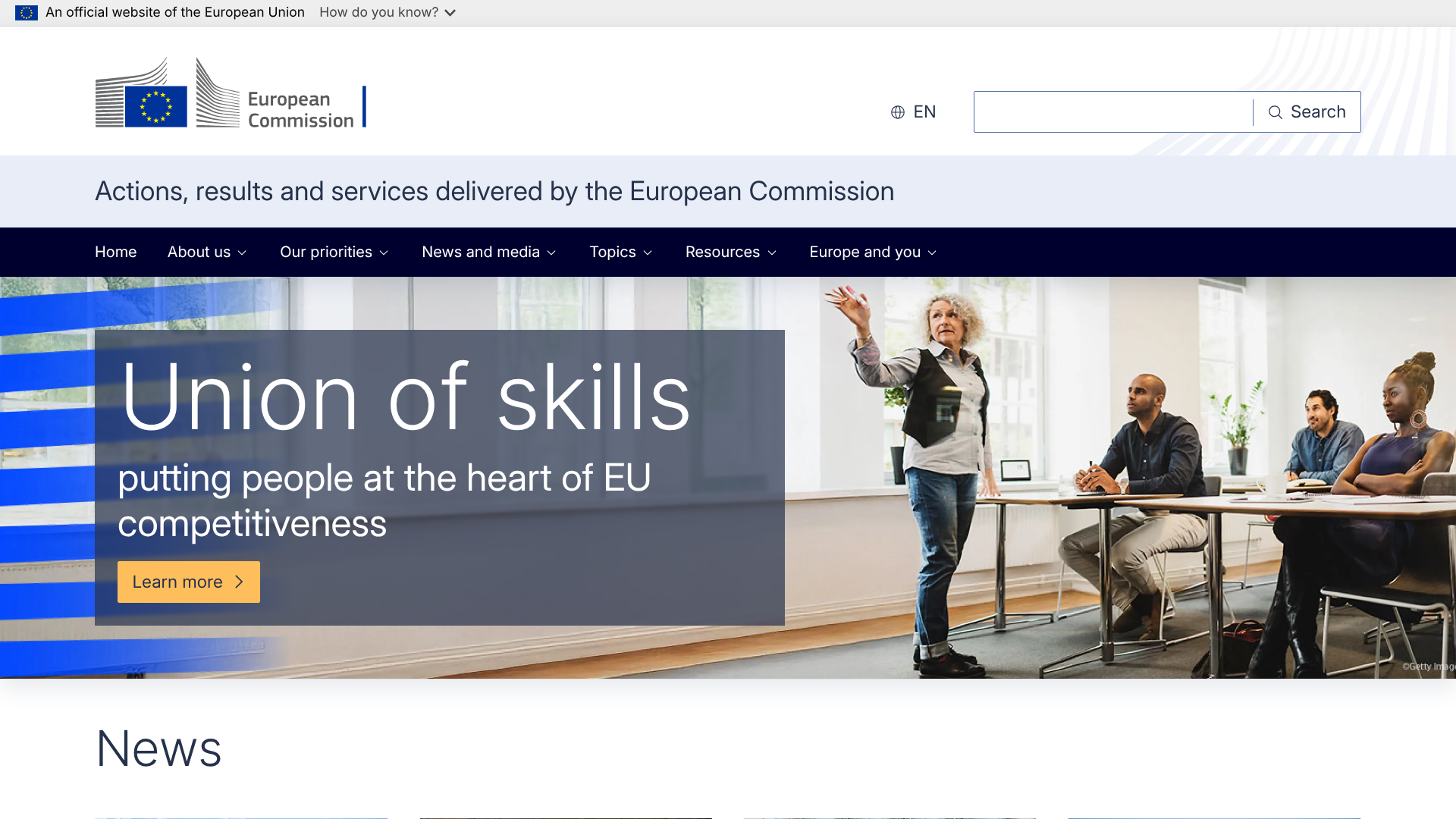Open the Resources dropdown
The width and height of the screenshot is (1456, 819).
coord(730,252)
